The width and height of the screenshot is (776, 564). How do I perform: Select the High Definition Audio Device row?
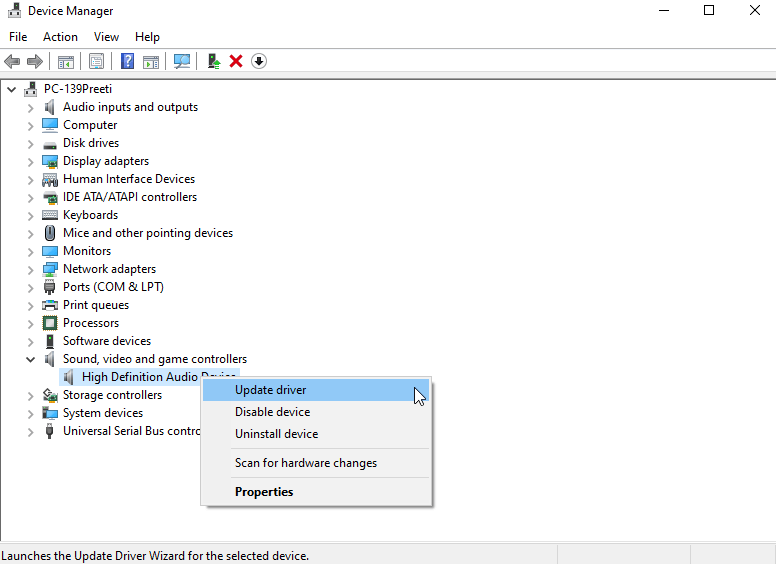149,377
